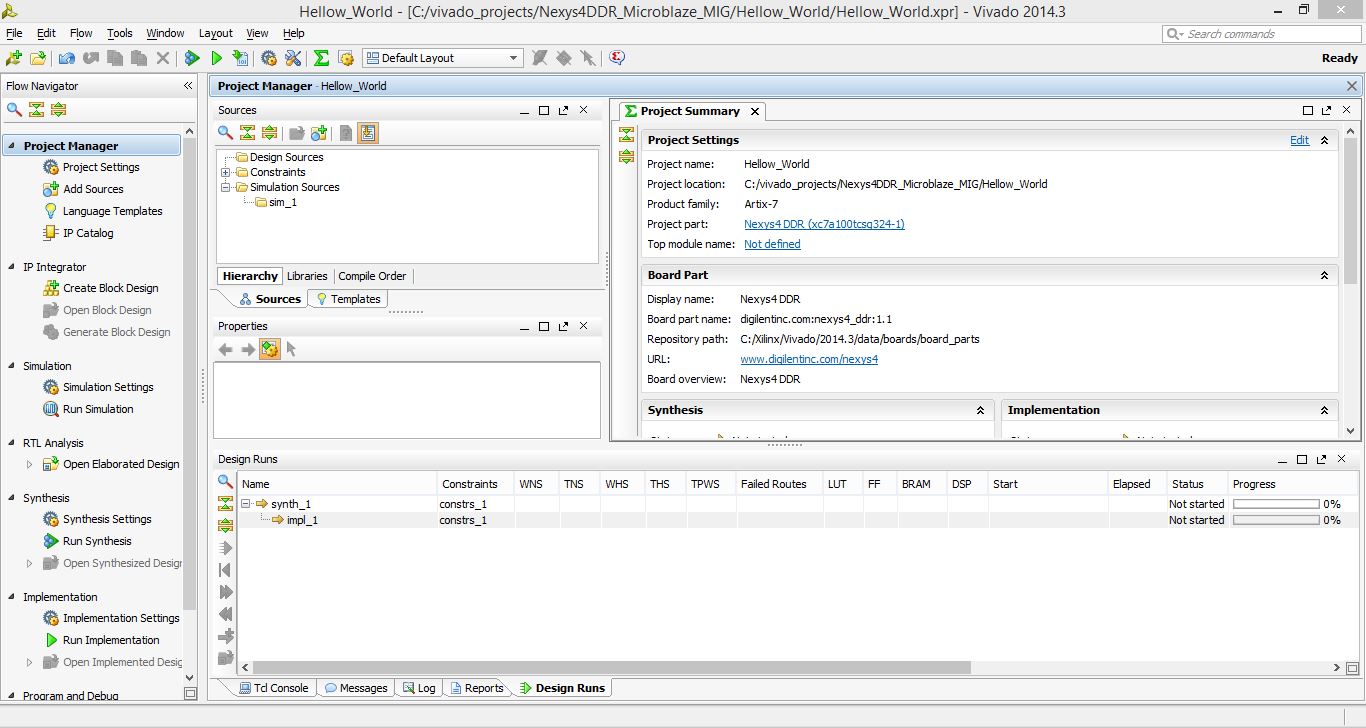1366x728 pixels.
Task: Click the Edit link in Project Settings
Action: click(x=1299, y=140)
